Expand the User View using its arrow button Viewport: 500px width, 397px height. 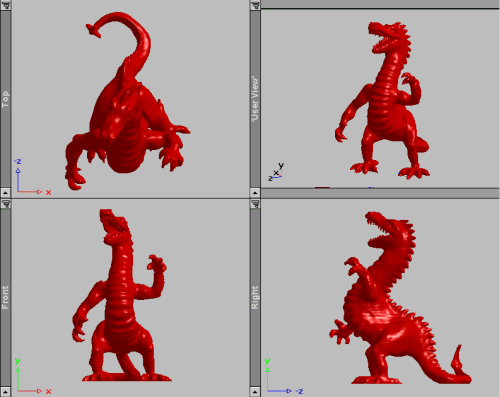coord(255,192)
